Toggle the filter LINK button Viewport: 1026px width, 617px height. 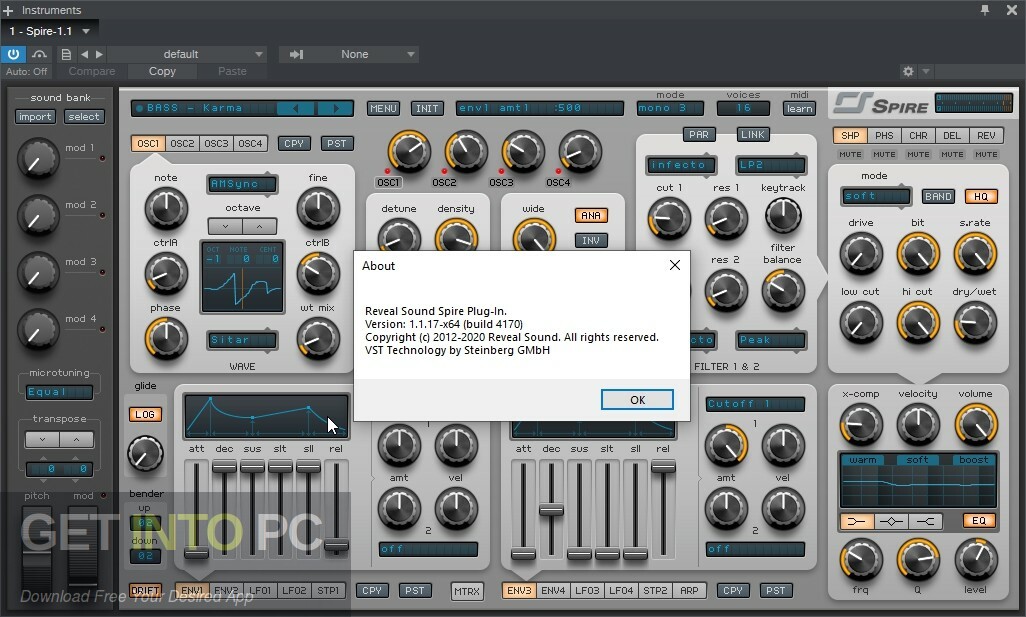[x=752, y=135]
